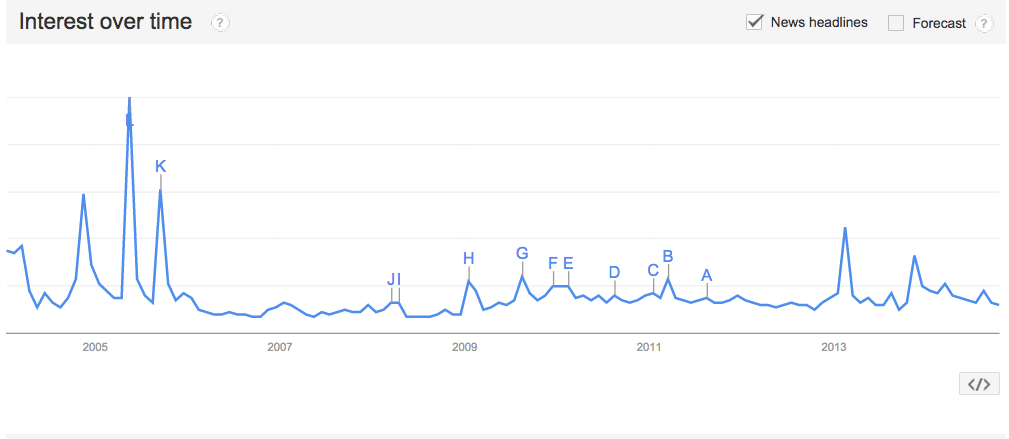
Task: Enable the Forecast checkbox
Action: pos(896,23)
